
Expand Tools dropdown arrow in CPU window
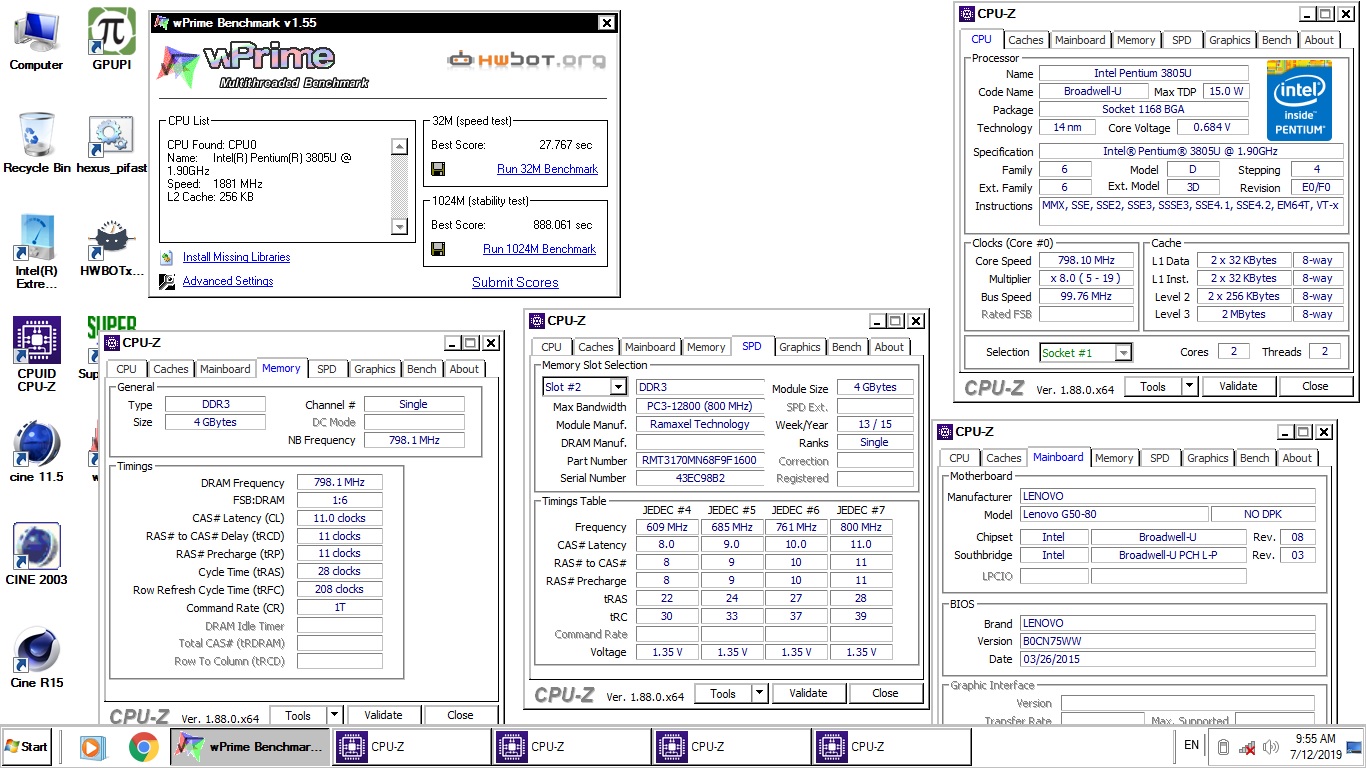1189,386
